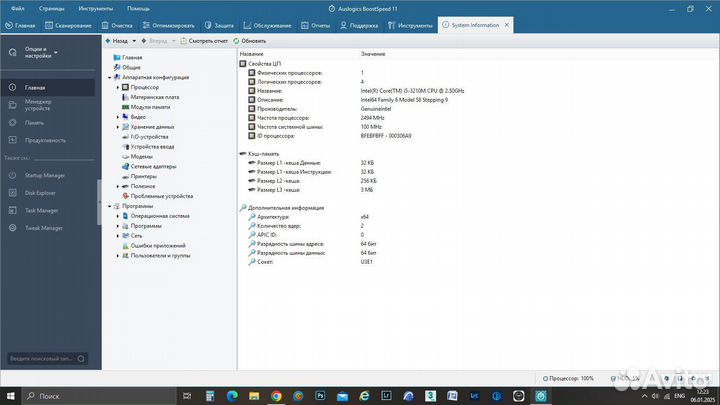Open File Explorer from the taskbar
Viewport: 720px width, 405px height.
[x=254, y=396]
